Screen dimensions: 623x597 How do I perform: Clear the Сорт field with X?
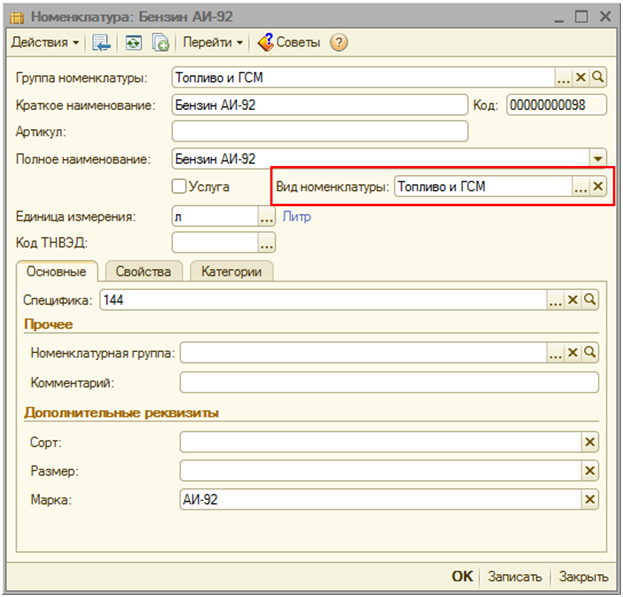590,442
